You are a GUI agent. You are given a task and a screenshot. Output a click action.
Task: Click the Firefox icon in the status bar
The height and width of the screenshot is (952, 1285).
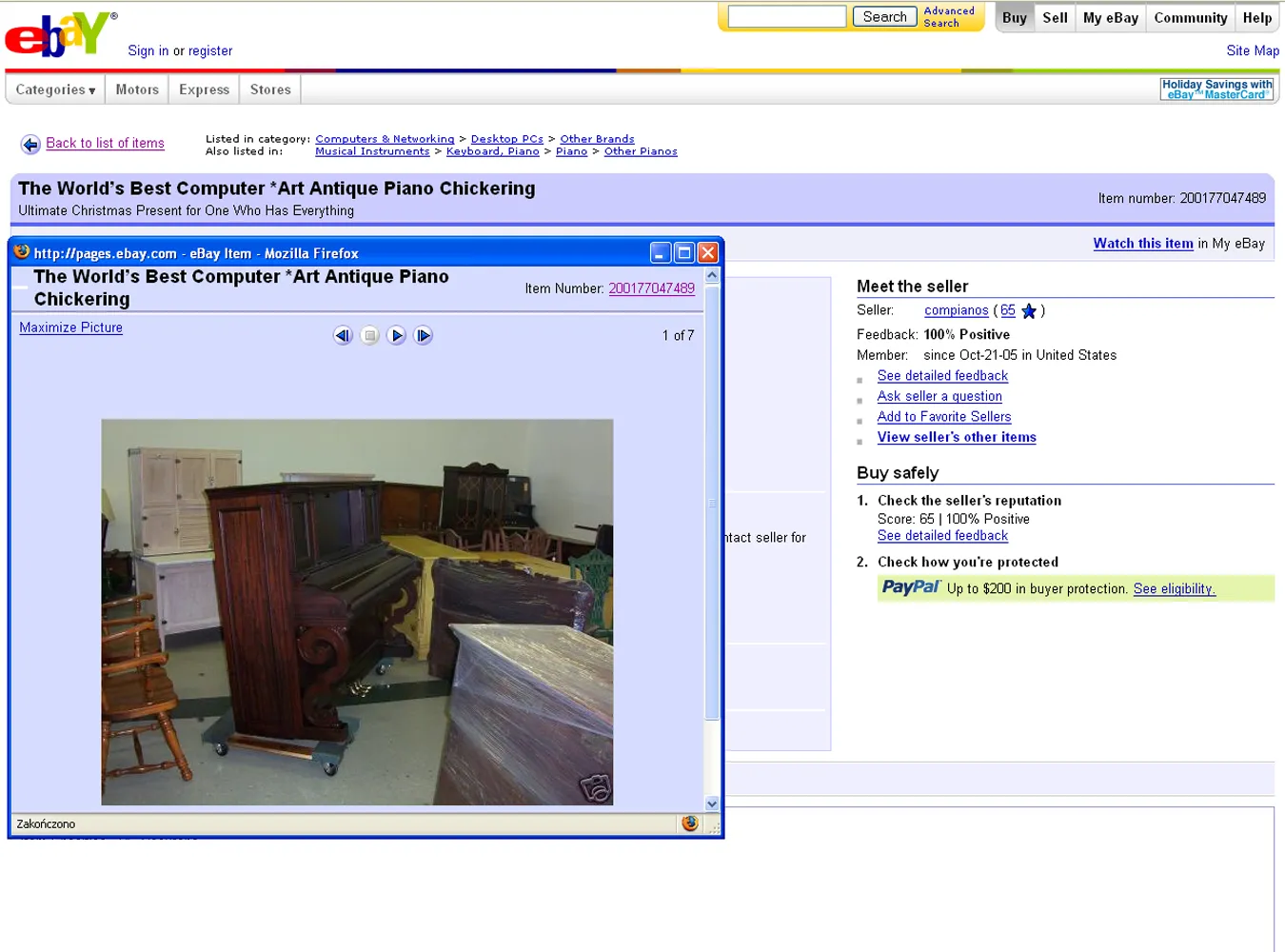(x=689, y=823)
